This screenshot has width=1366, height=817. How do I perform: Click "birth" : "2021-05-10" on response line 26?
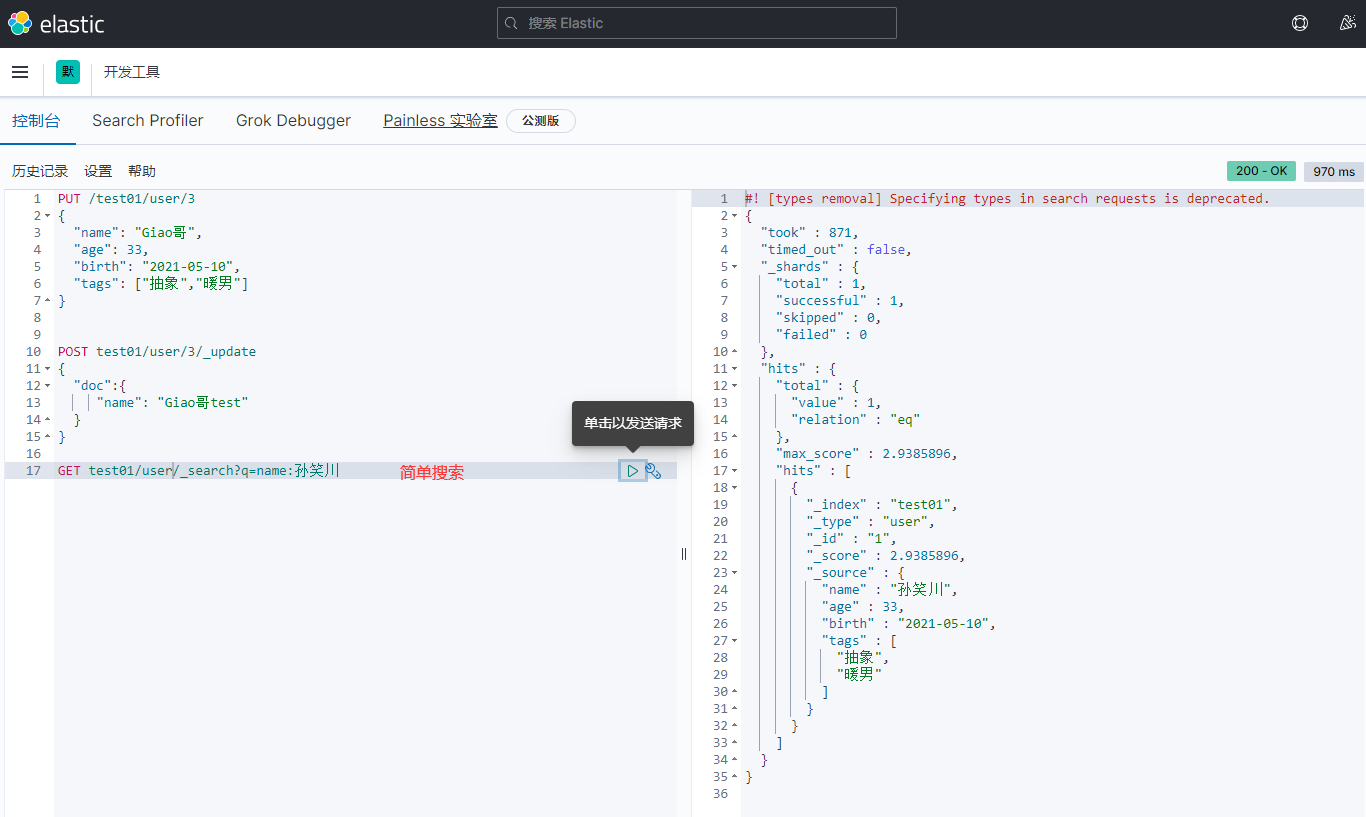pyautogui.click(x=909, y=624)
